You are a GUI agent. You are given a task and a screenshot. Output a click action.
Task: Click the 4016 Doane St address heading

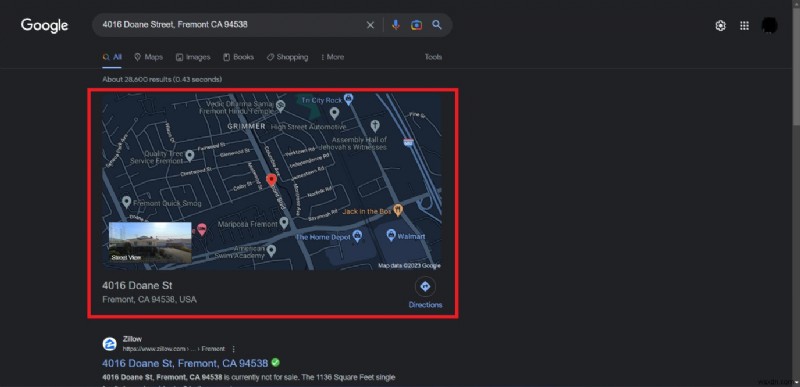(x=137, y=286)
